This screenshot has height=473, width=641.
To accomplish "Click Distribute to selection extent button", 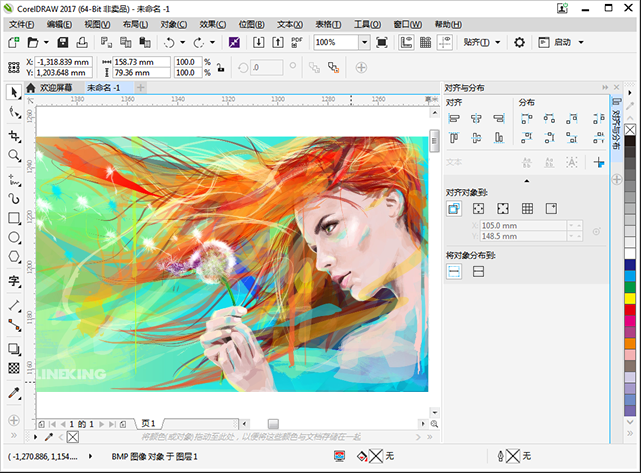I will [x=454, y=271].
